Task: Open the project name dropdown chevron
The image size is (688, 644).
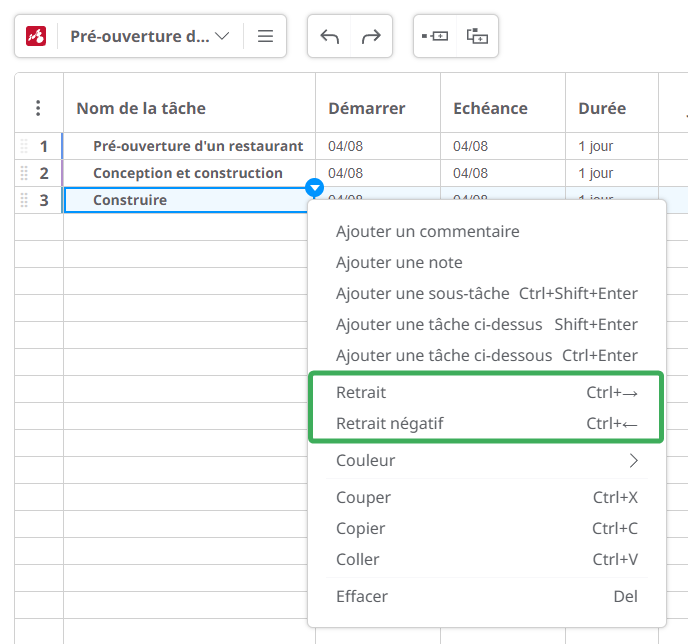Action: (222, 36)
